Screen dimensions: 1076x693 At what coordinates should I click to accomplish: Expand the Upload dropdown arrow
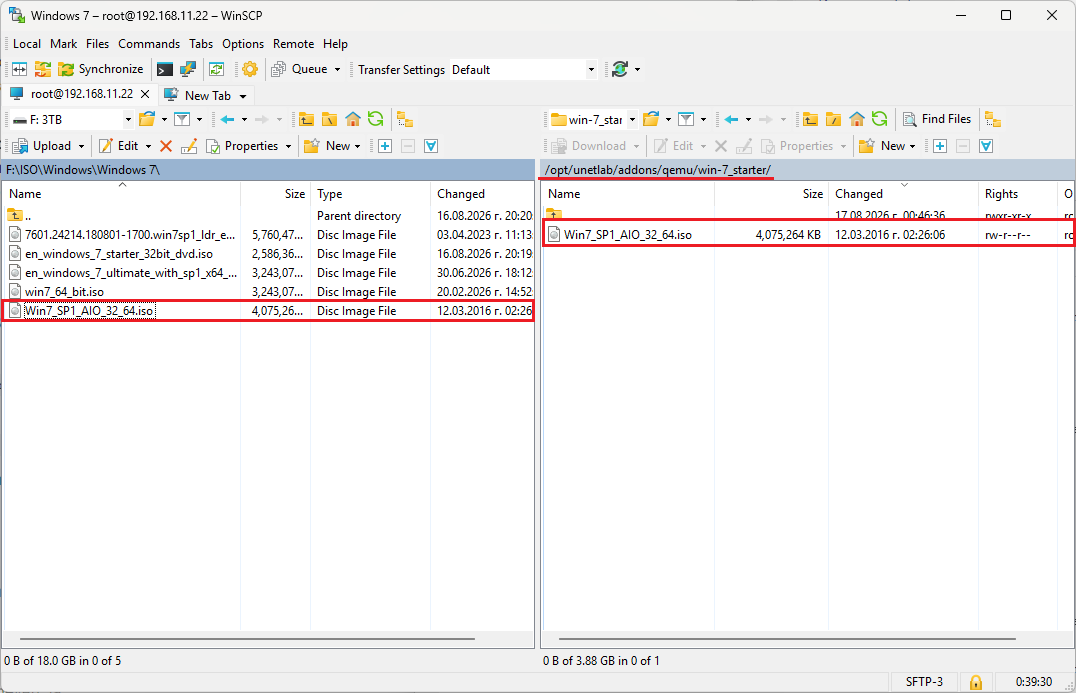(x=81, y=146)
